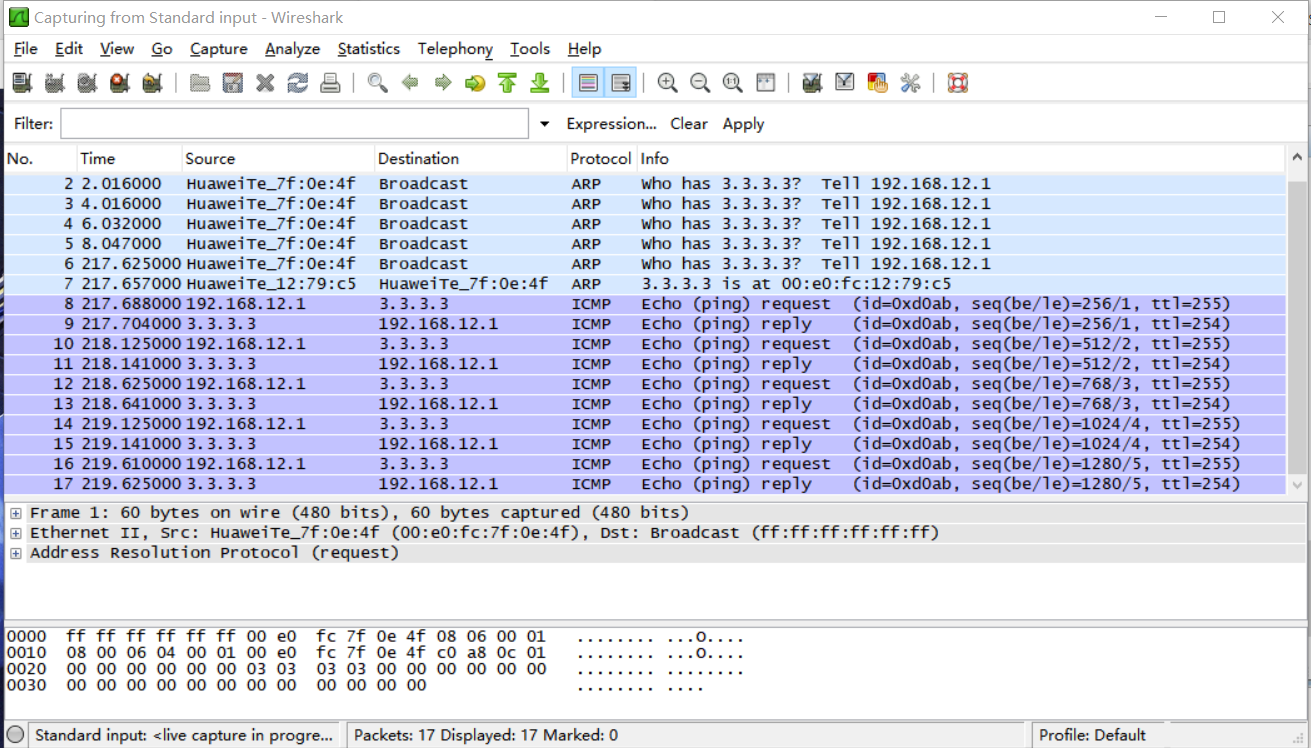Start a new live capture icon
Image resolution: width=1311 pixels, height=748 pixels.
click(x=87, y=83)
